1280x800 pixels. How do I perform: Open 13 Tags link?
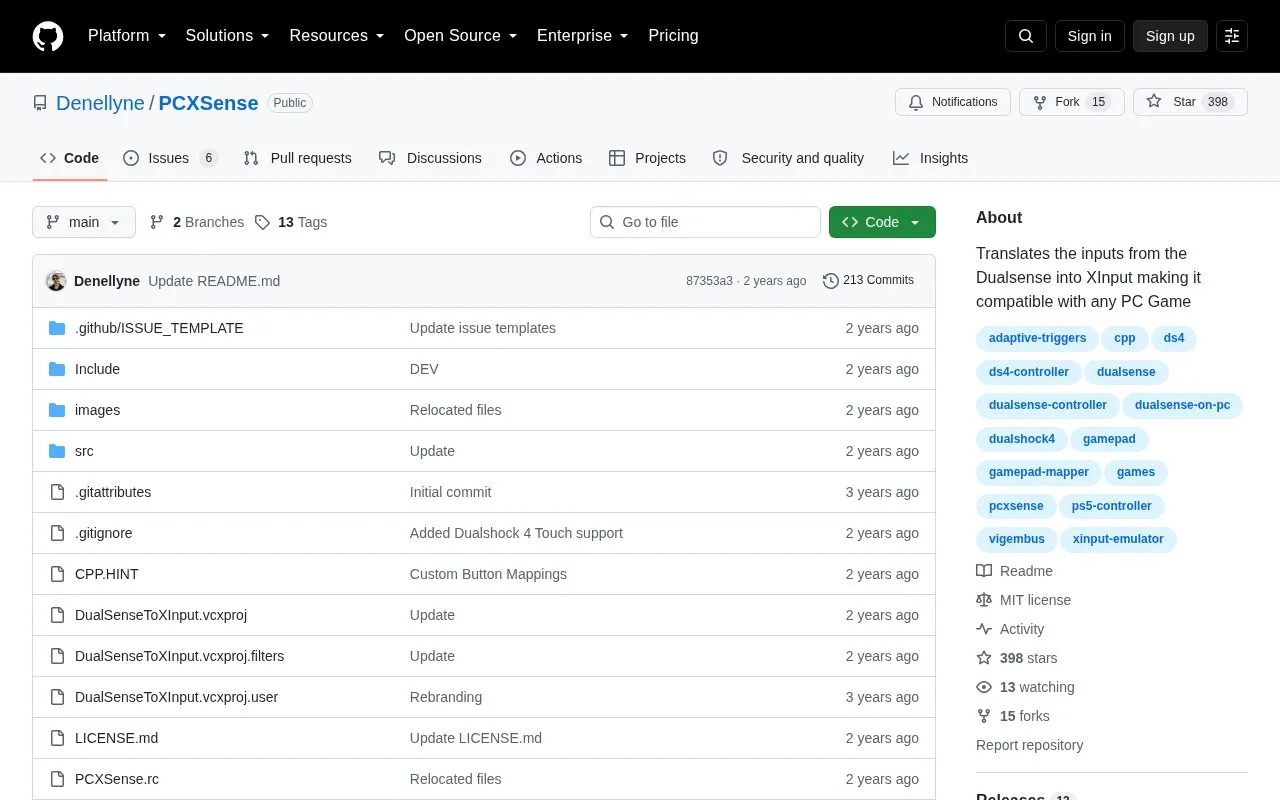click(291, 222)
